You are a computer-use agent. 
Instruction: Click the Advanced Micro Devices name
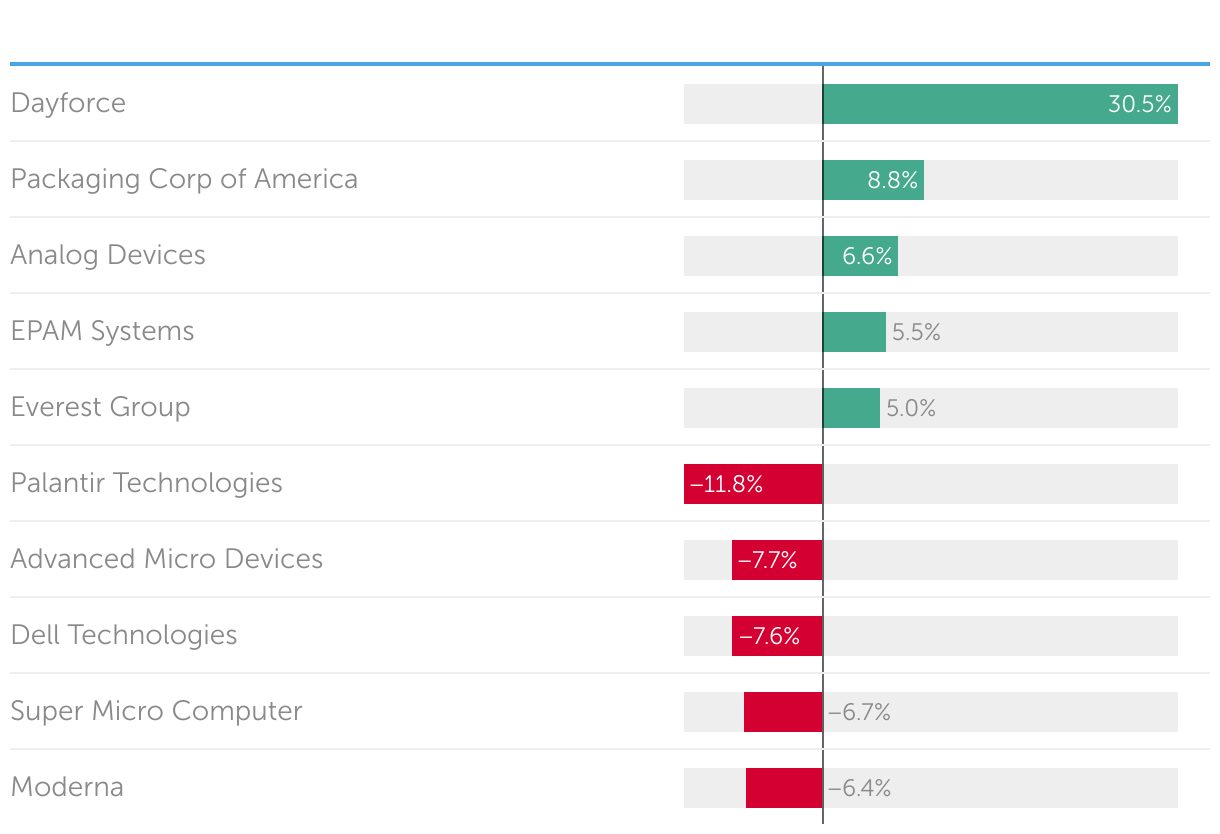tap(167, 559)
